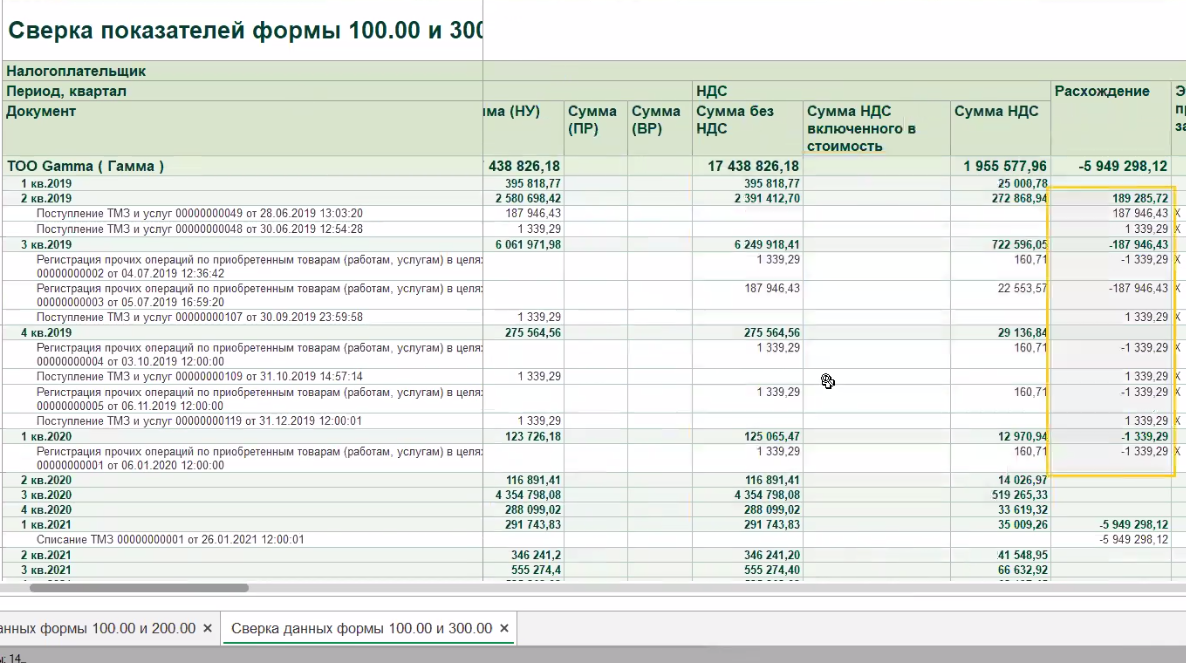
Task: Select the 'ТОО Gamma ( Гамма )' taxpayer row
Action: 86,166
